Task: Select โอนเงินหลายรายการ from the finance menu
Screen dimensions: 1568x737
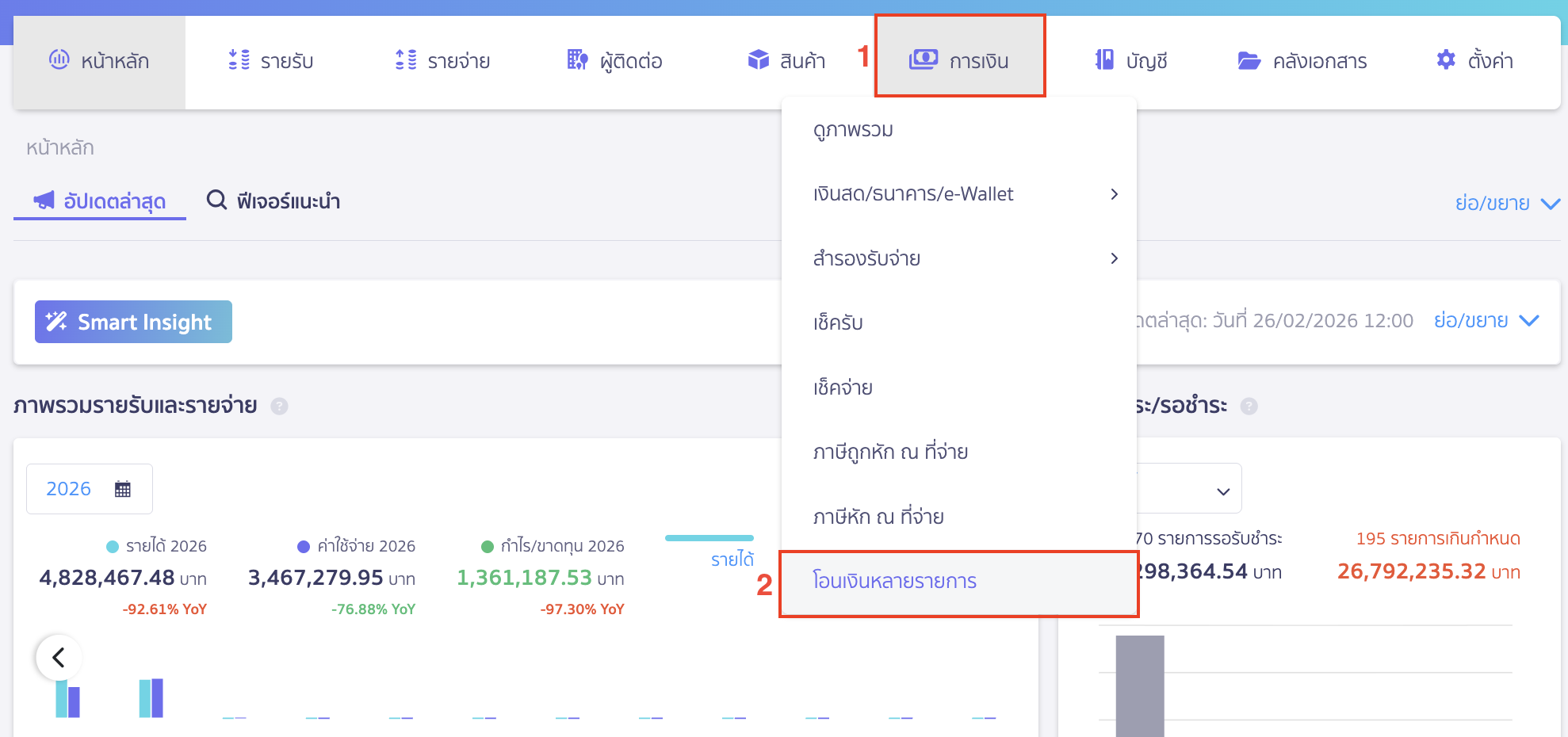Action: 894,581
